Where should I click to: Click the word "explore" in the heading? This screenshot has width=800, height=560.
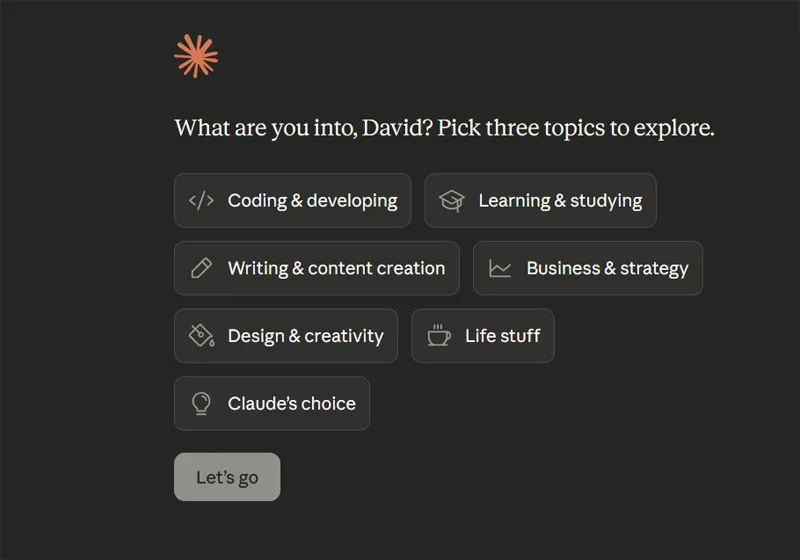[676, 129]
